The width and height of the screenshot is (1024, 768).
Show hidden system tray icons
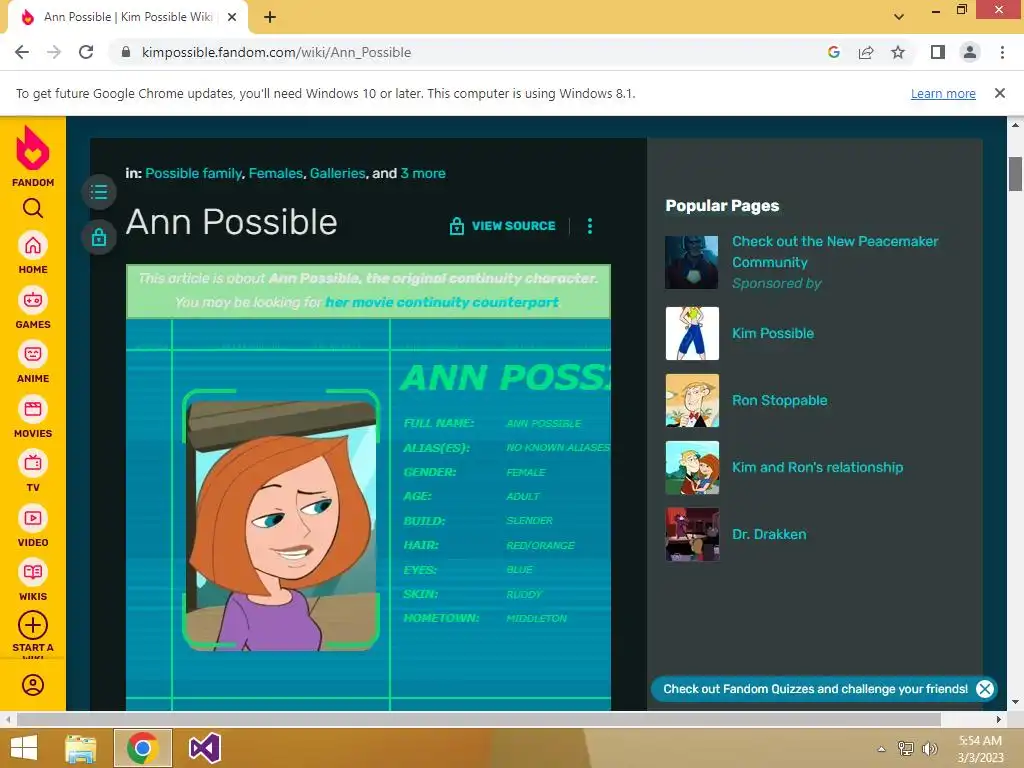click(x=882, y=749)
